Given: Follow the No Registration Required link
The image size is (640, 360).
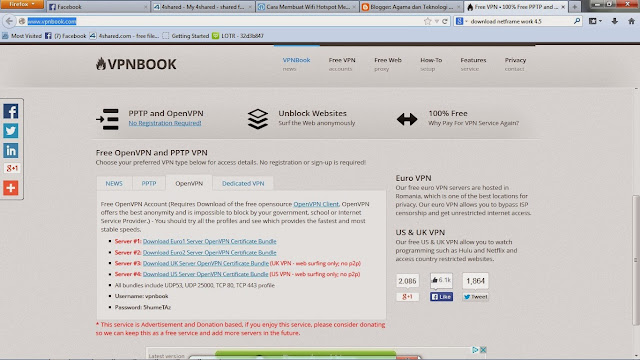Looking at the screenshot, I should [x=165, y=123].
